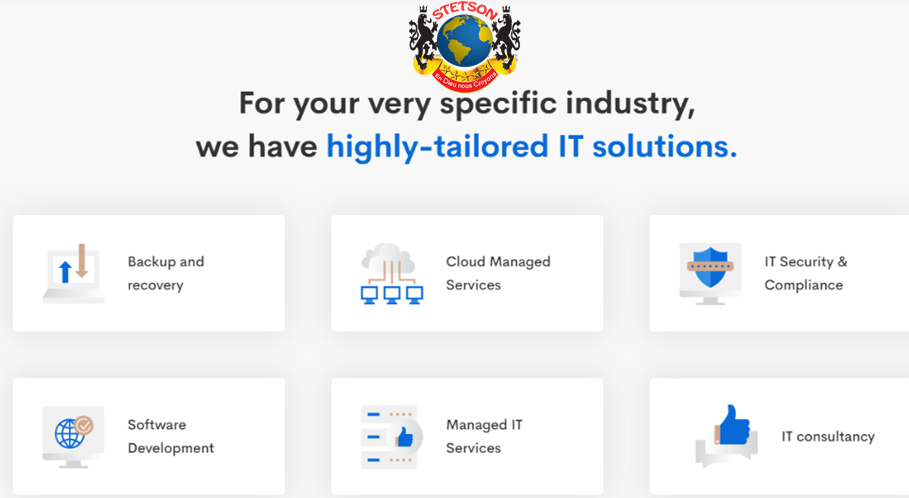
Task: Click the IT consultancy thumbs-up icon
Action: point(727,437)
